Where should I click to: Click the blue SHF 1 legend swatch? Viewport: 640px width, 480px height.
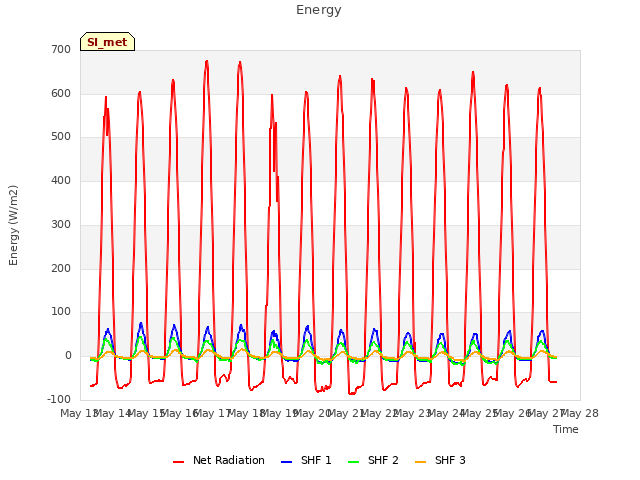point(287,462)
